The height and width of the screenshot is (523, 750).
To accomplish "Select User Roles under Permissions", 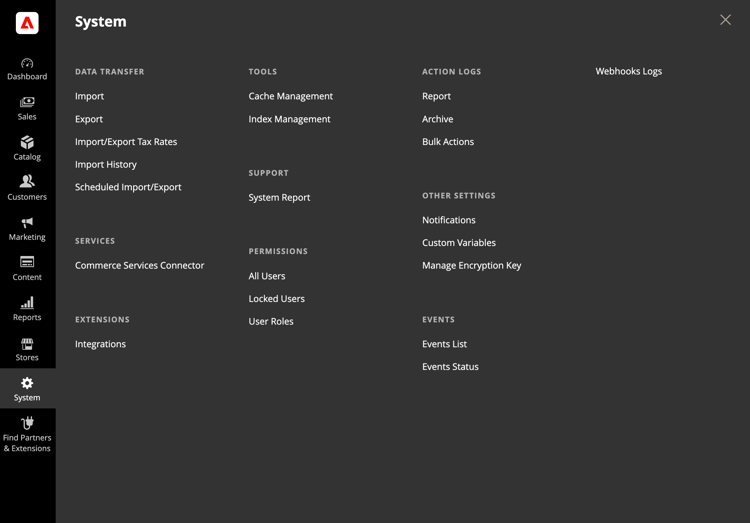I will [x=271, y=322].
